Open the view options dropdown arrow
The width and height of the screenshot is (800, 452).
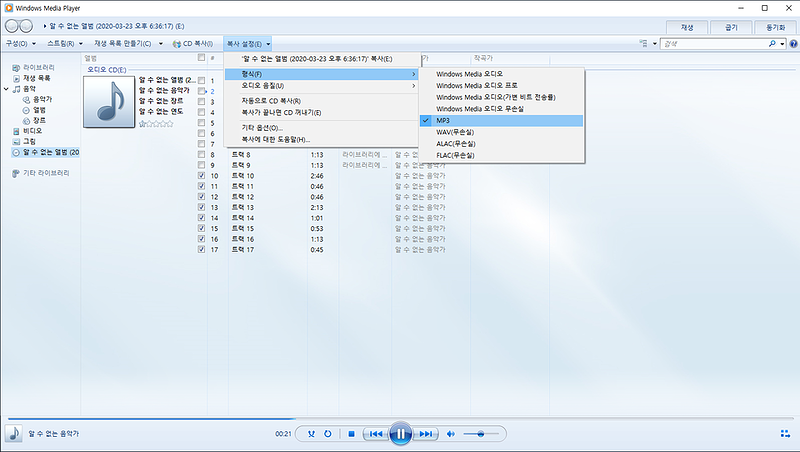point(655,44)
